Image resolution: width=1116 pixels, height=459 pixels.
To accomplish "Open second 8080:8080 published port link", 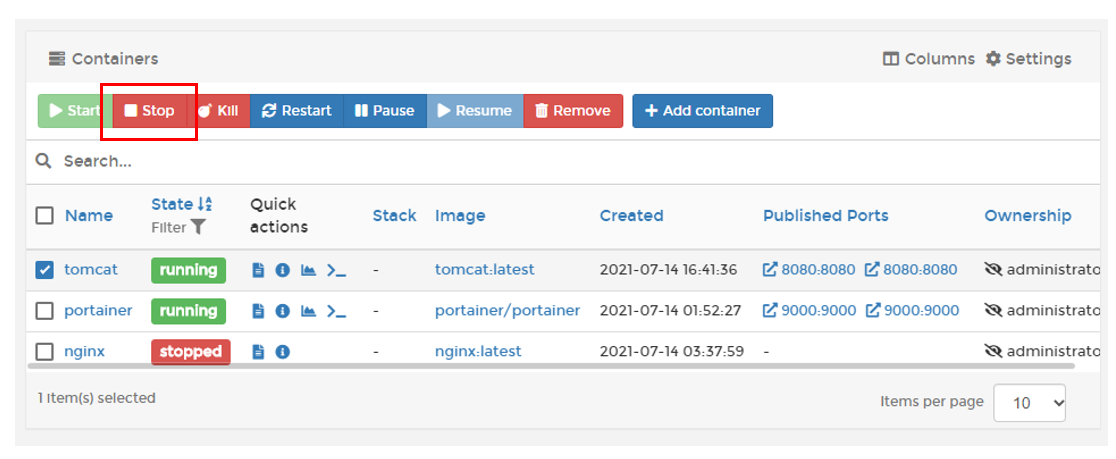I will coord(911,270).
